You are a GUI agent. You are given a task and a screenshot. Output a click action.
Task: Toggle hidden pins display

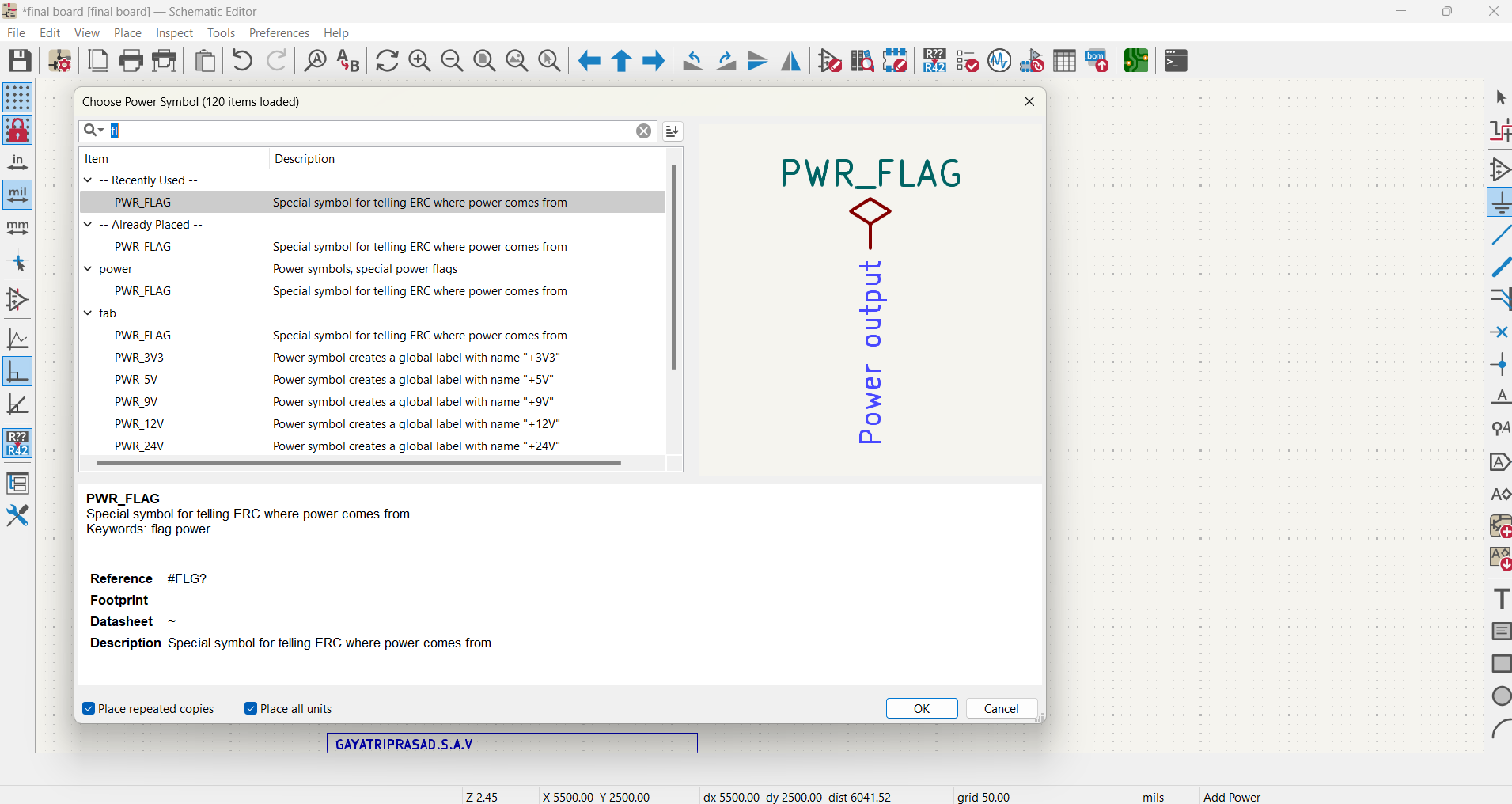click(x=17, y=299)
